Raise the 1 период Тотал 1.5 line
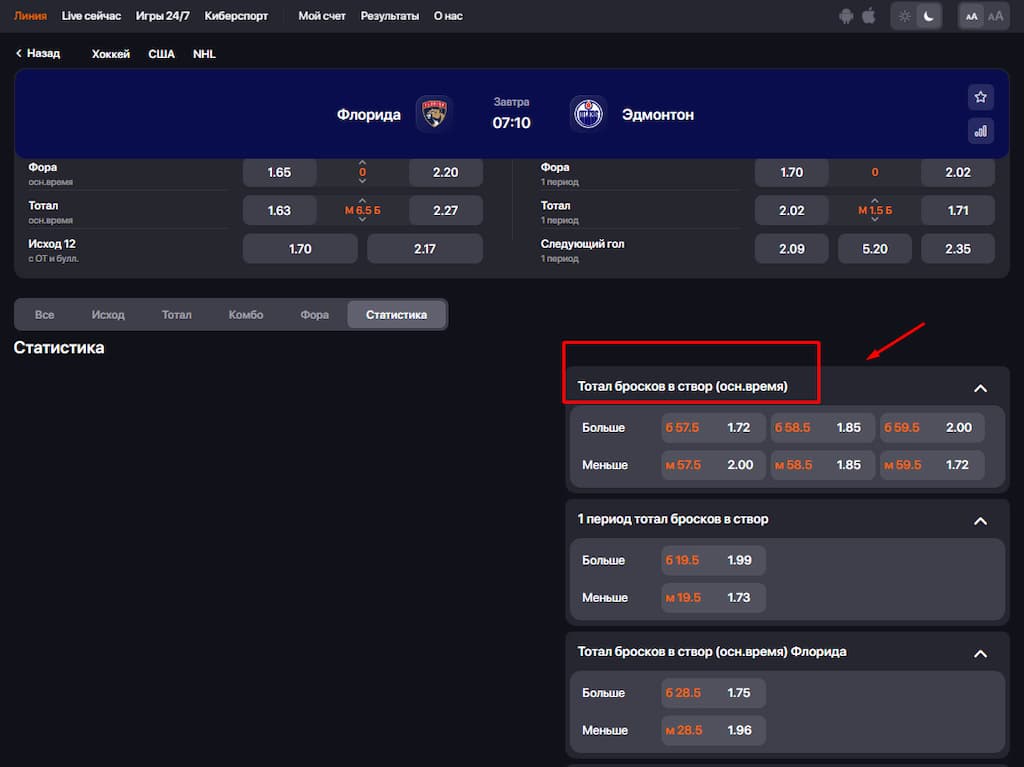This screenshot has height=767, width=1024. point(874,201)
